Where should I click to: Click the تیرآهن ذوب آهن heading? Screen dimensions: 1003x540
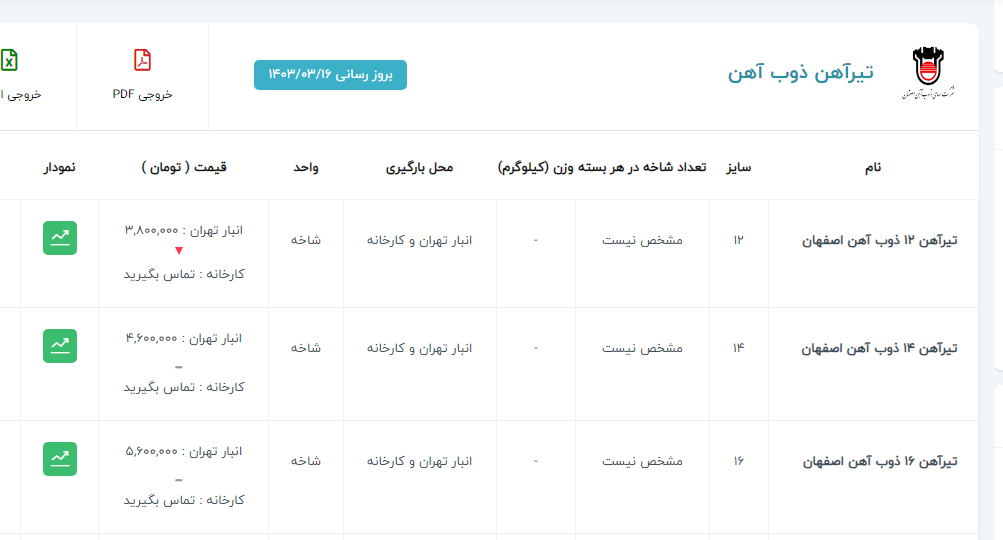[x=800, y=73]
